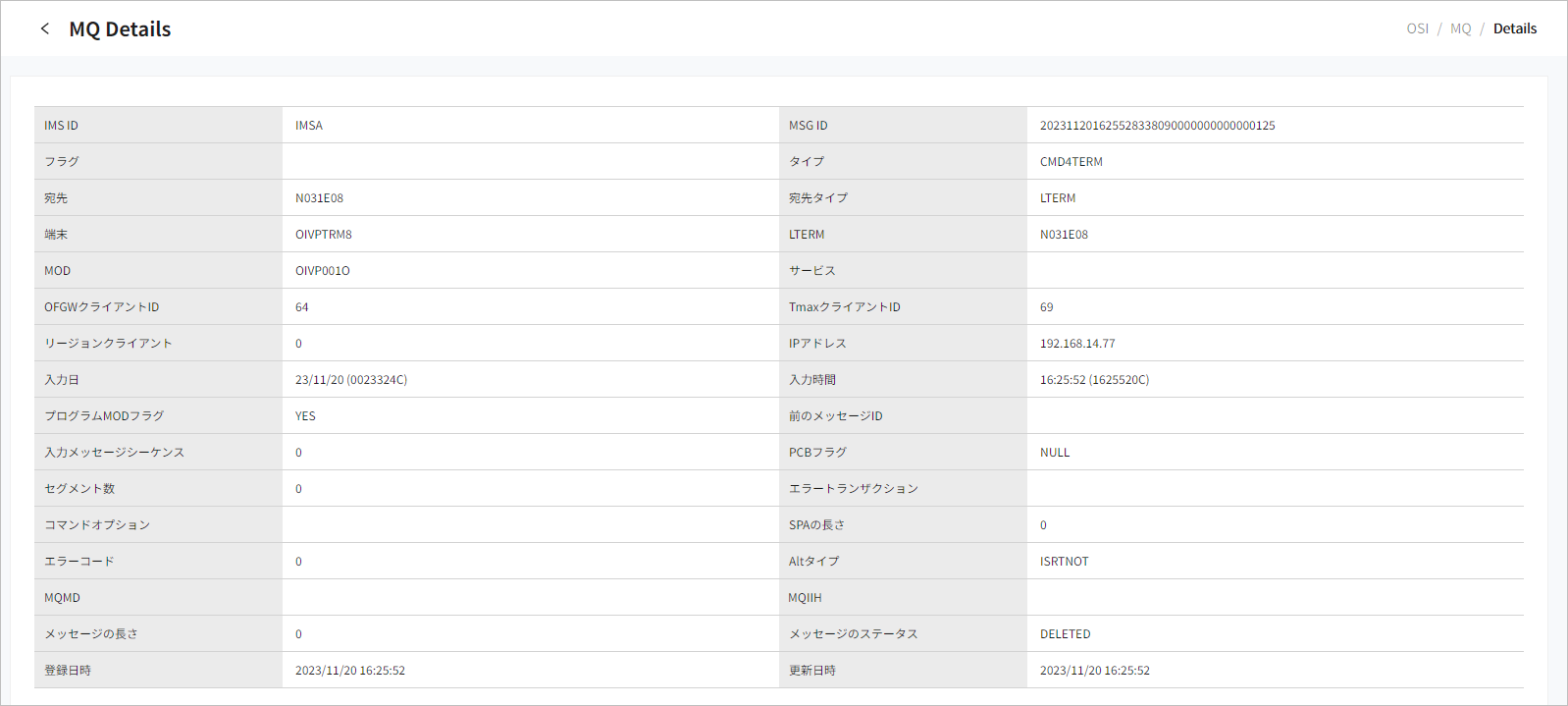This screenshot has height=706, width=1568.
Task: Select the PCB flag NULL value
Action: tap(1055, 453)
